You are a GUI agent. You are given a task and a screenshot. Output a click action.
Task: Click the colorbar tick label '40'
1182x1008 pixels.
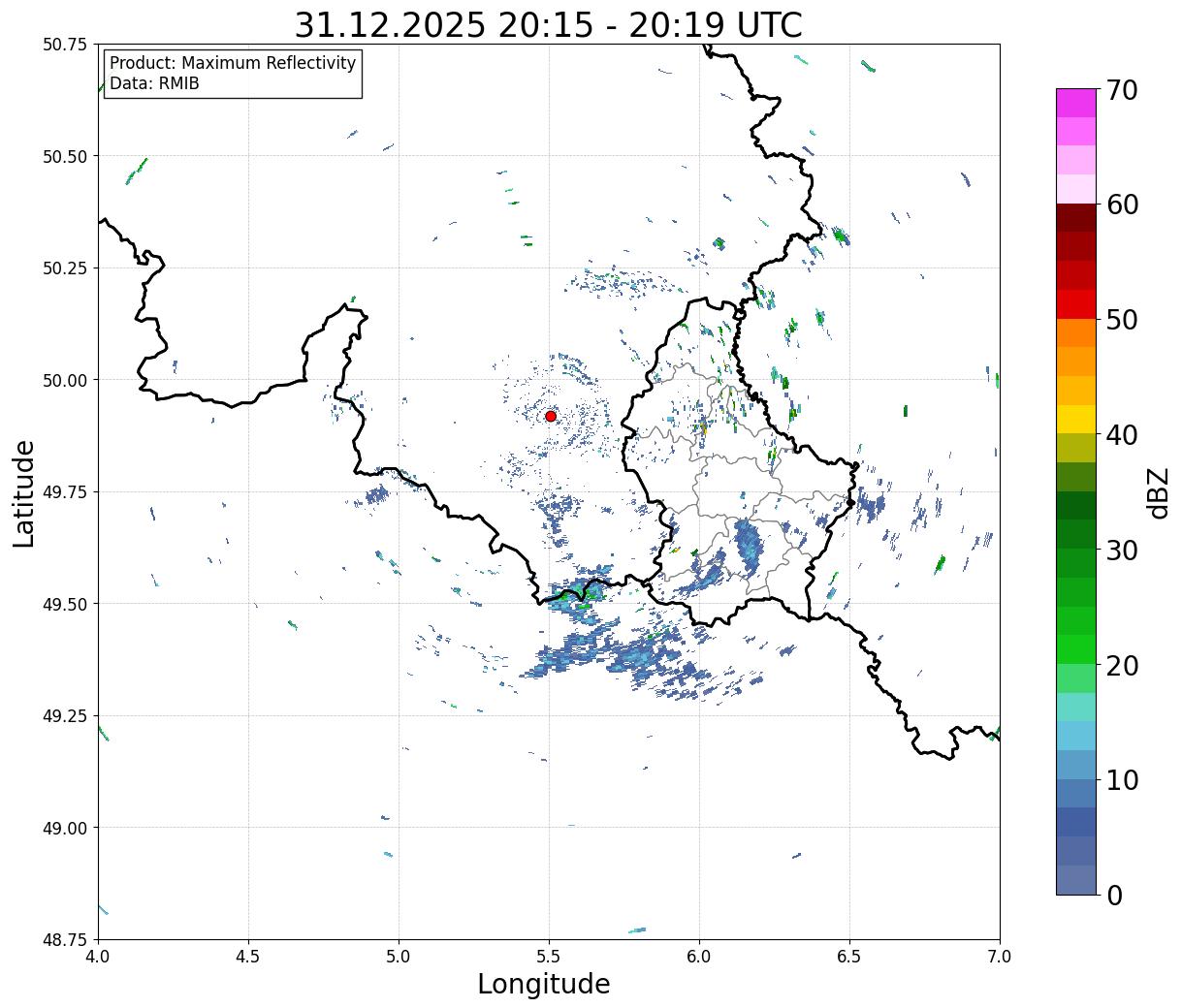pyautogui.click(x=1121, y=435)
